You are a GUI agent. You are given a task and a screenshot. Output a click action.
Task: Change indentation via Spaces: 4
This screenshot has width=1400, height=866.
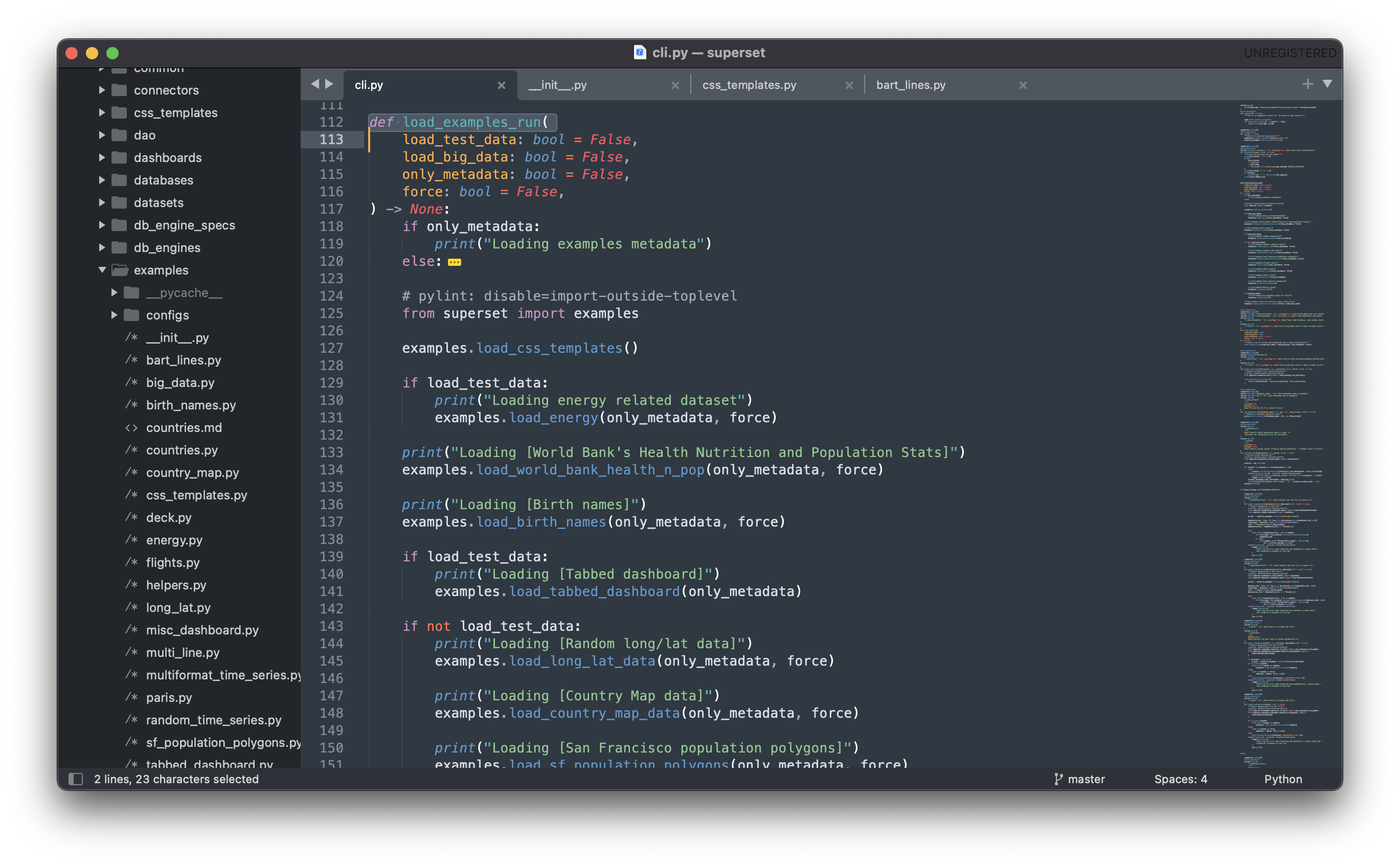pos(1181,779)
